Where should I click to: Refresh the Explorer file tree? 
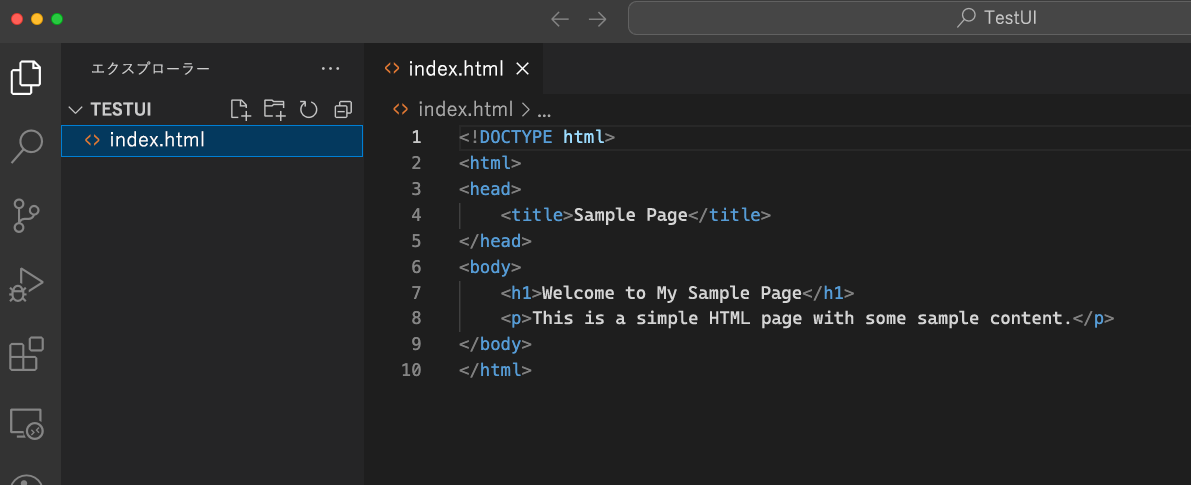(x=308, y=110)
